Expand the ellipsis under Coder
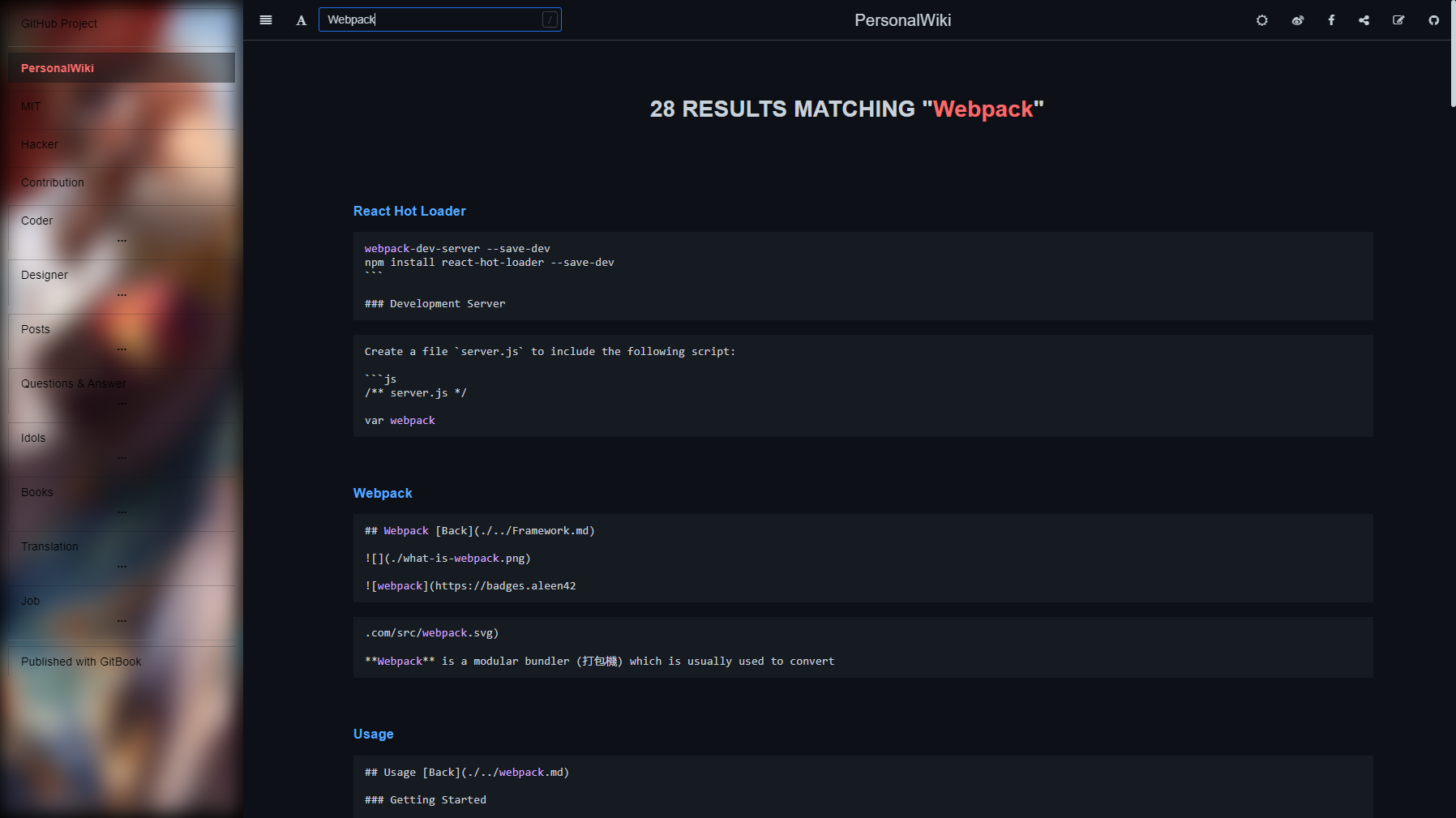This screenshot has height=818, width=1456. (x=122, y=240)
